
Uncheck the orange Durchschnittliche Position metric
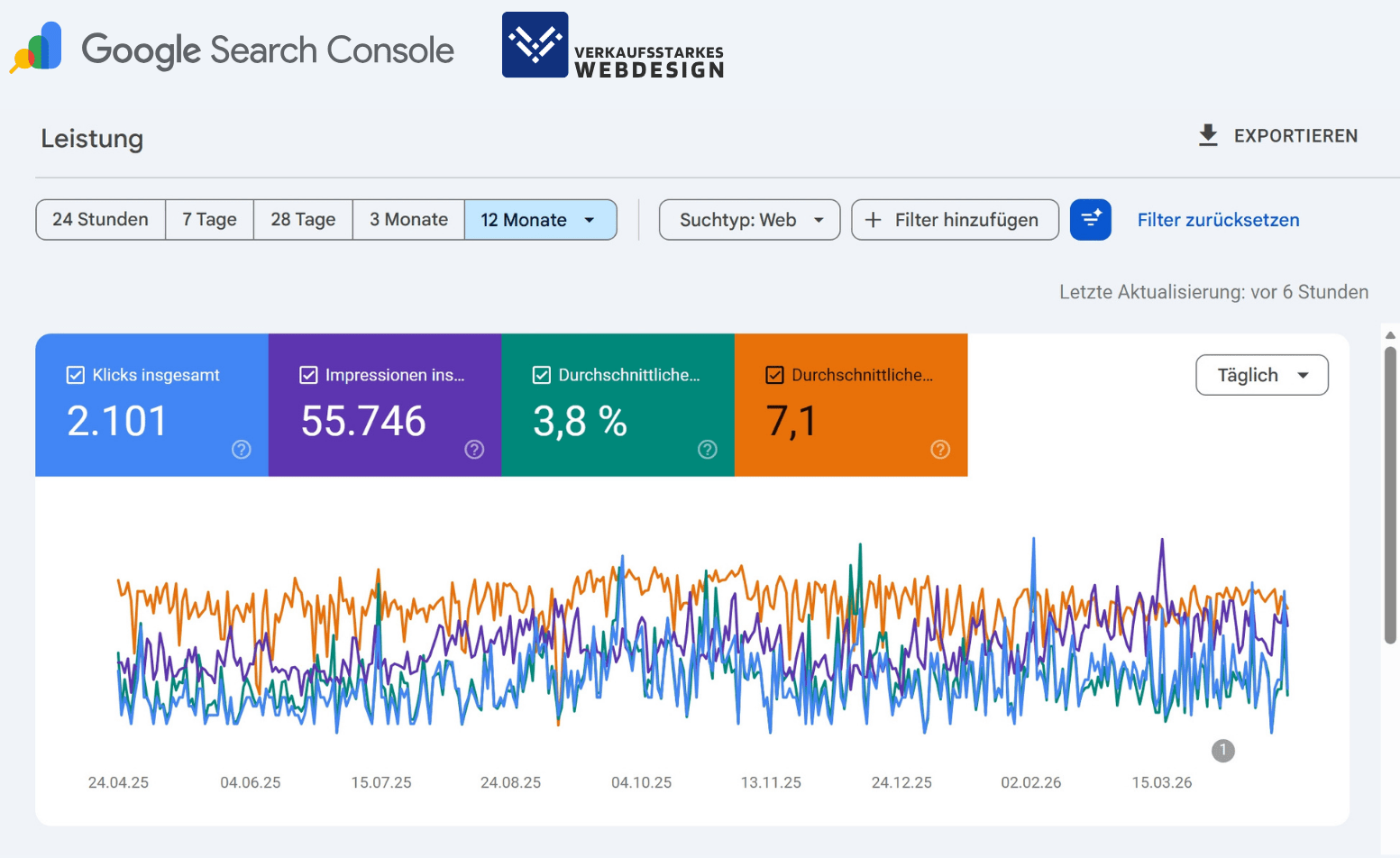[774, 375]
